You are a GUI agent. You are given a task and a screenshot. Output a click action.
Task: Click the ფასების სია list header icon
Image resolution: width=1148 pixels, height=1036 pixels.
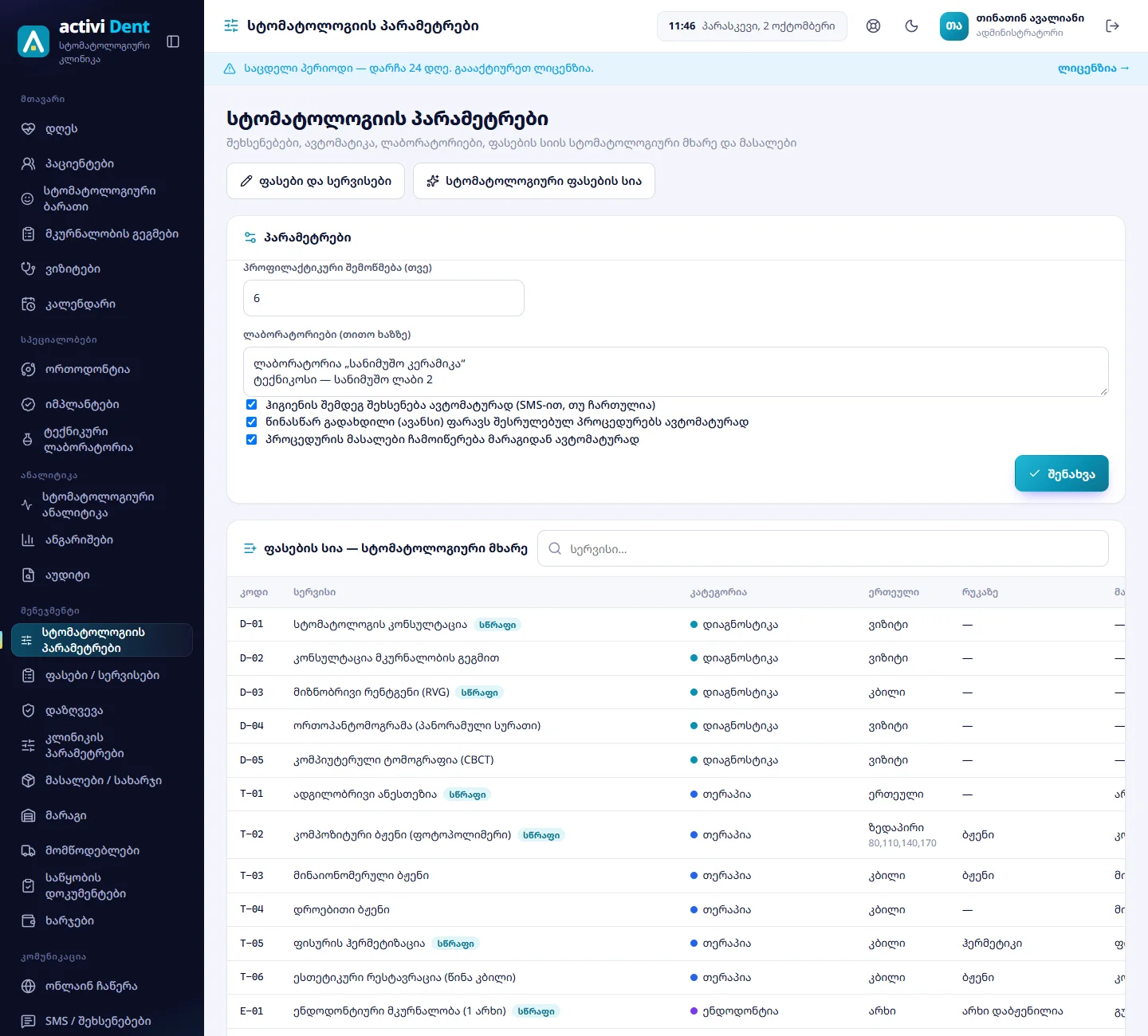[250, 548]
